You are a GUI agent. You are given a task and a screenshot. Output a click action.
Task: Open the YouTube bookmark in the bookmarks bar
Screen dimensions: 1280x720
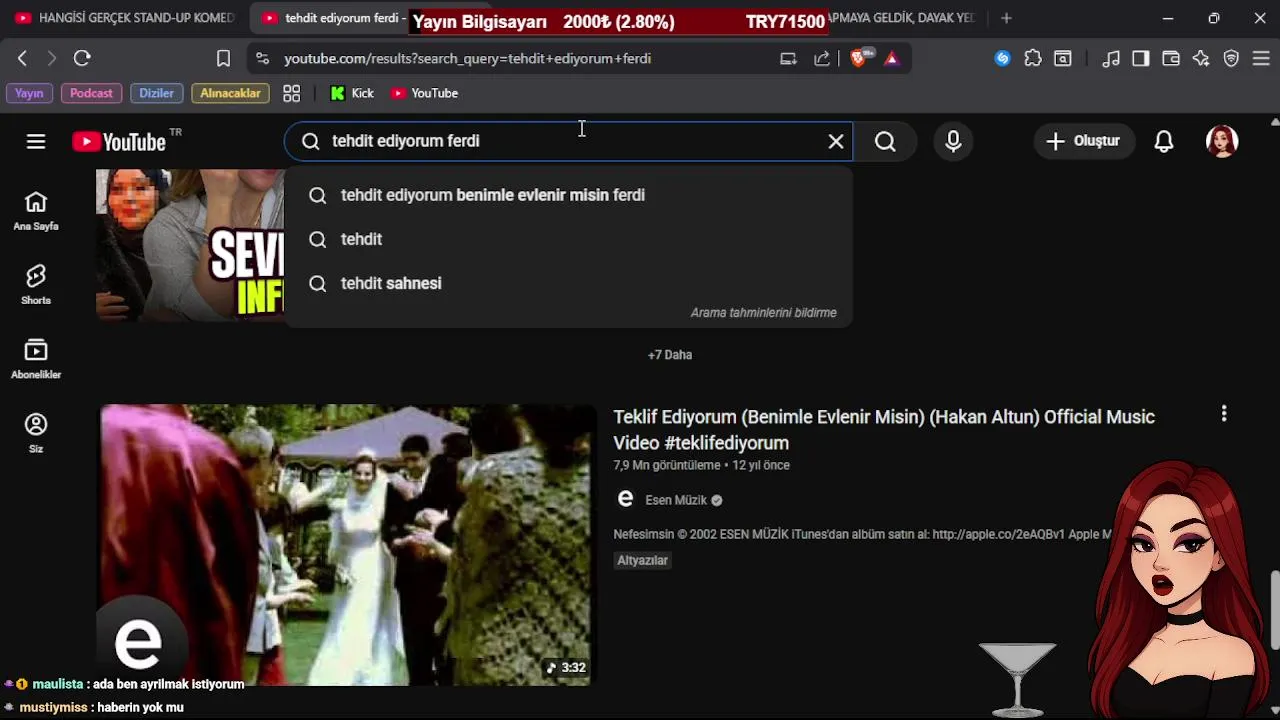424,93
